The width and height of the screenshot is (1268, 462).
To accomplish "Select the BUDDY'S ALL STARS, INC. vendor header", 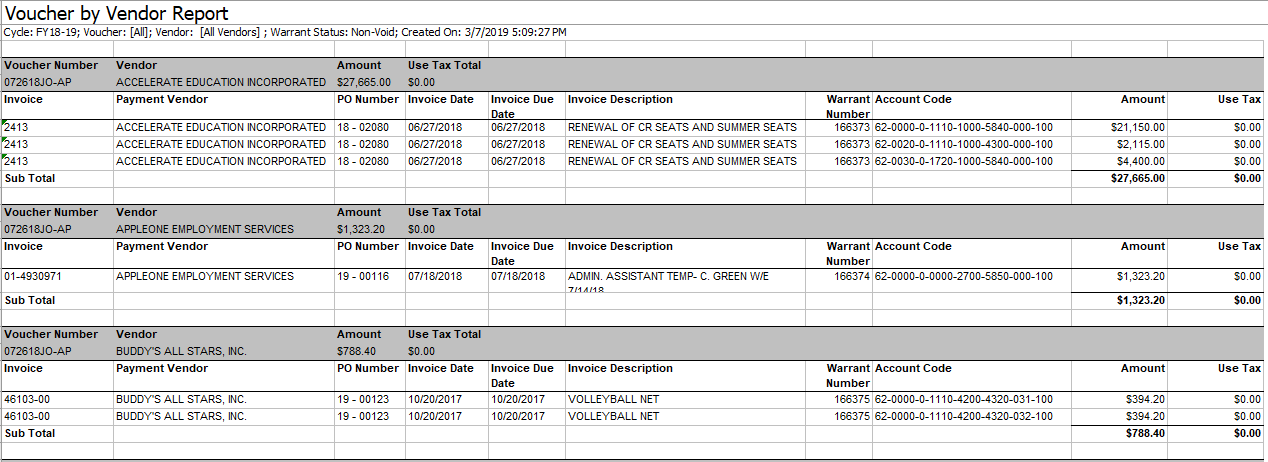I will point(181,351).
